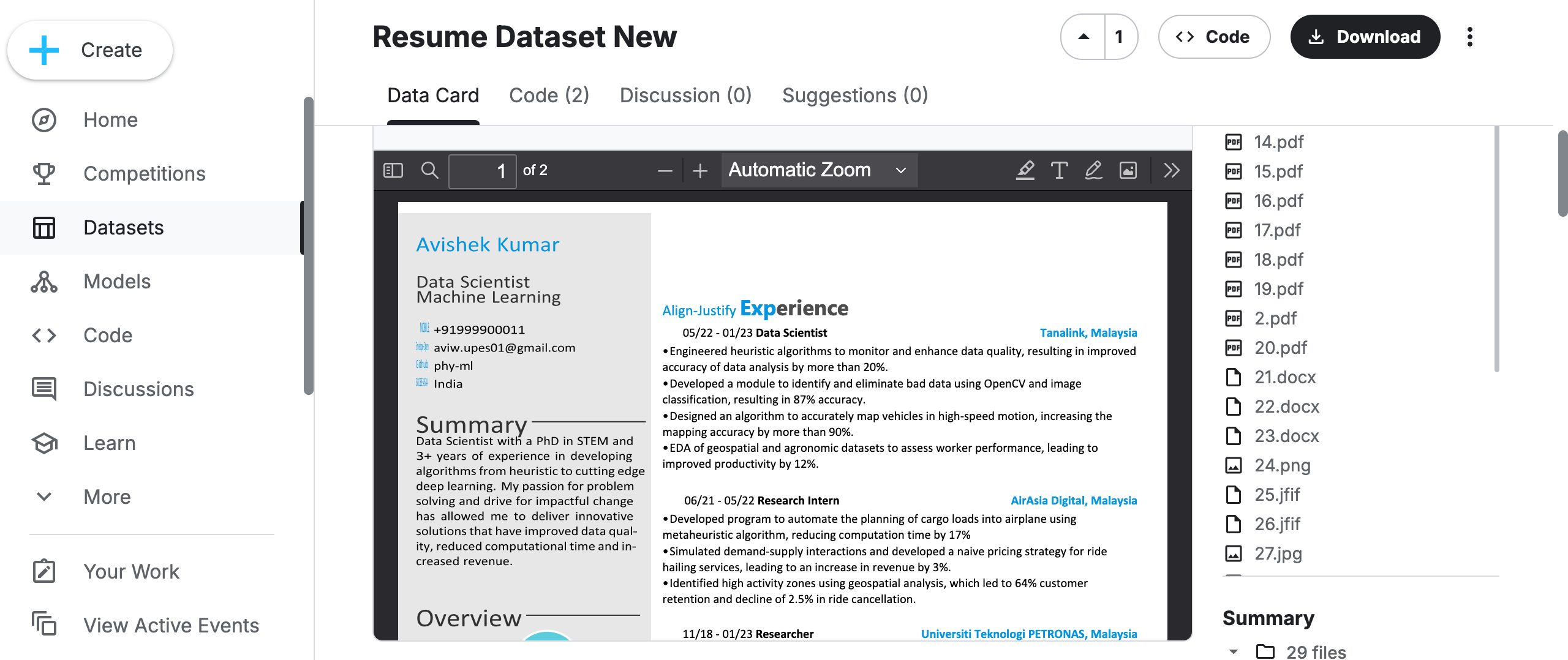Screen dimensions: 1568x660
Task: Open the Models icon in sidebar
Action: [44, 282]
